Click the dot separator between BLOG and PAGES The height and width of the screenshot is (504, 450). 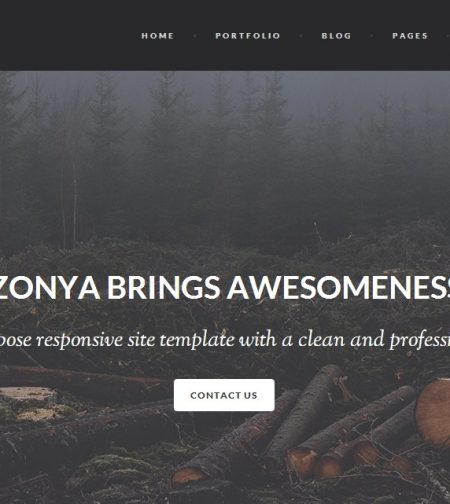click(372, 36)
